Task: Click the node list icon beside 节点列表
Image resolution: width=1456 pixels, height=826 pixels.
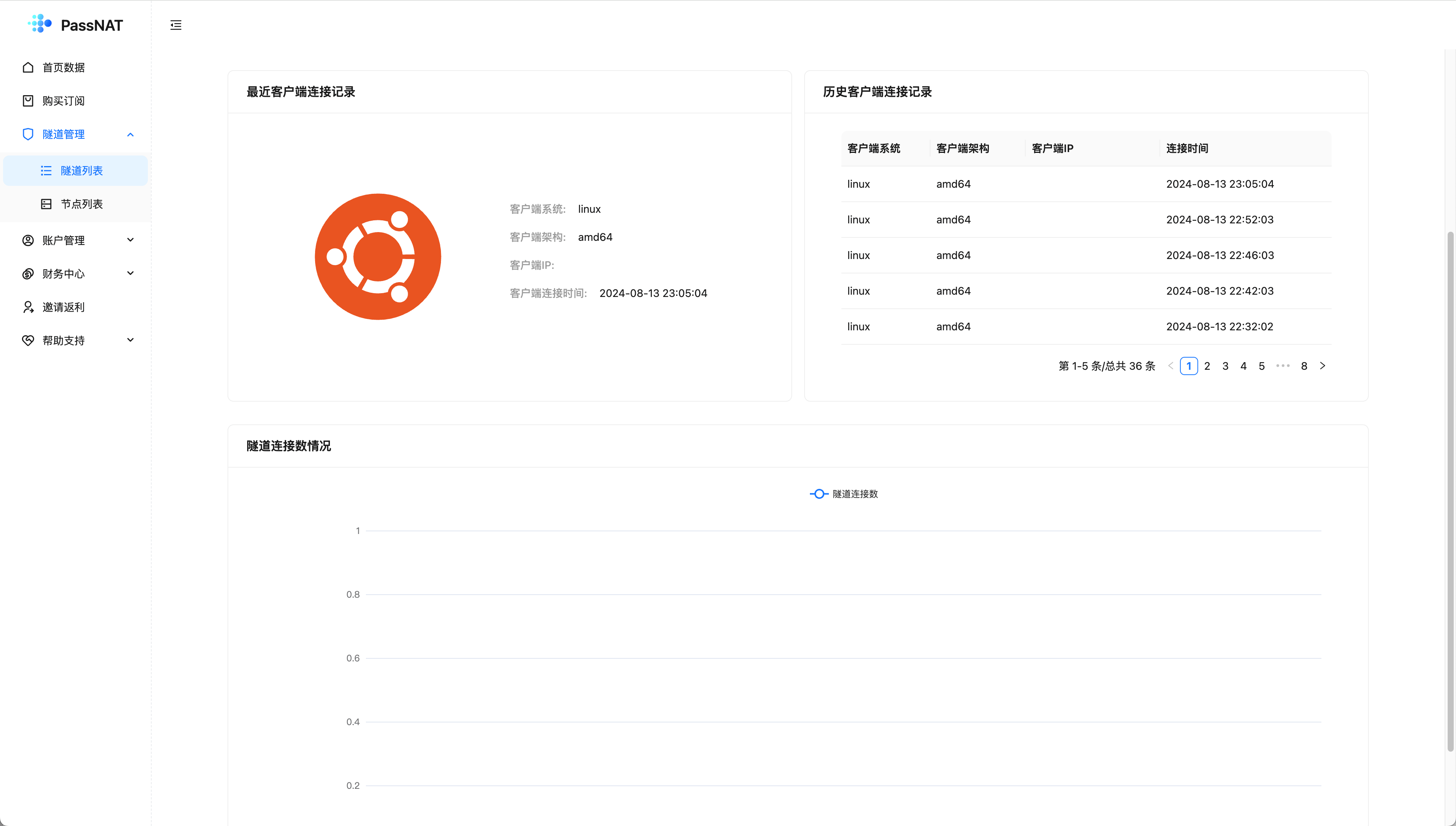Action: pos(47,204)
